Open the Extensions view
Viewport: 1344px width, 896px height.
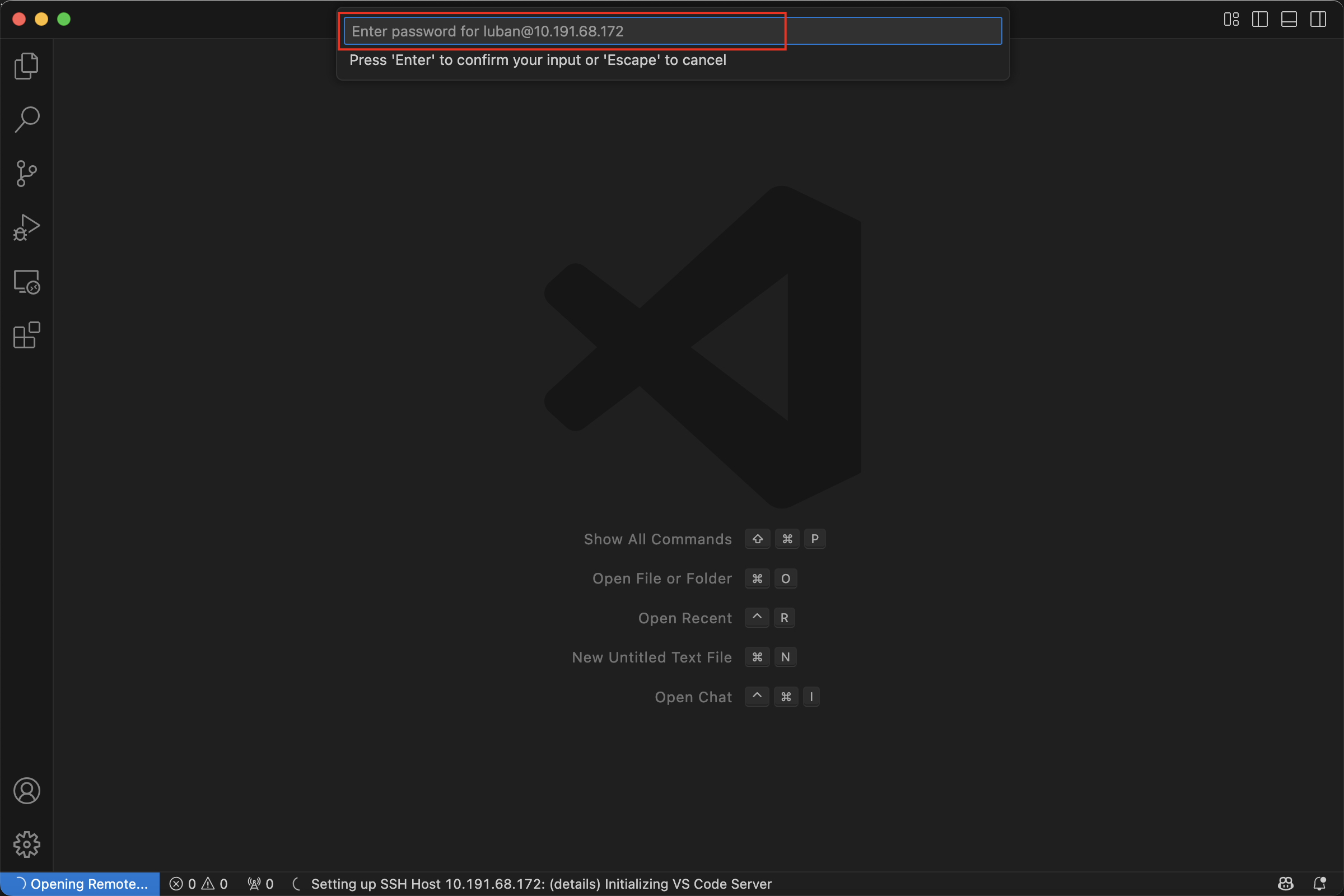pos(26,335)
